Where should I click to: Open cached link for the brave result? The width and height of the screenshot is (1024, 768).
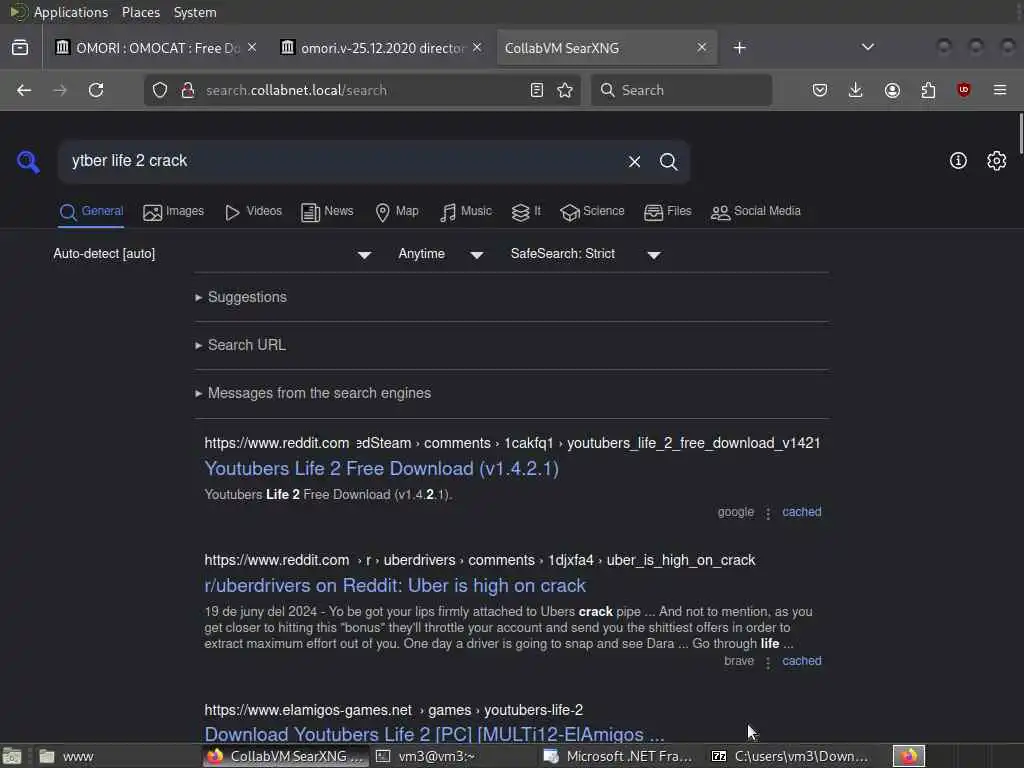click(802, 661)
